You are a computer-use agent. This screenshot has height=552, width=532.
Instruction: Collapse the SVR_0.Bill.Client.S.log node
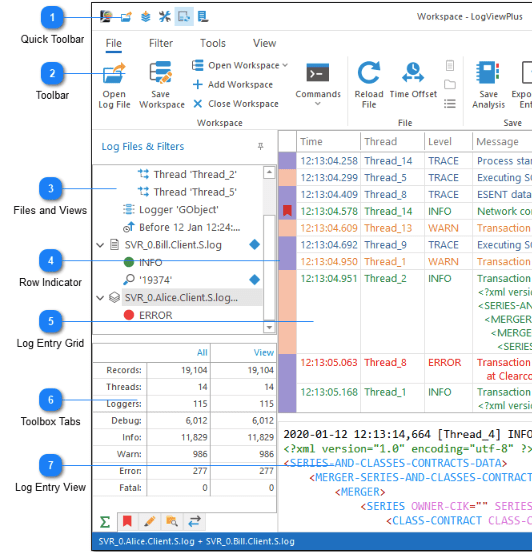tap(100, 245)
